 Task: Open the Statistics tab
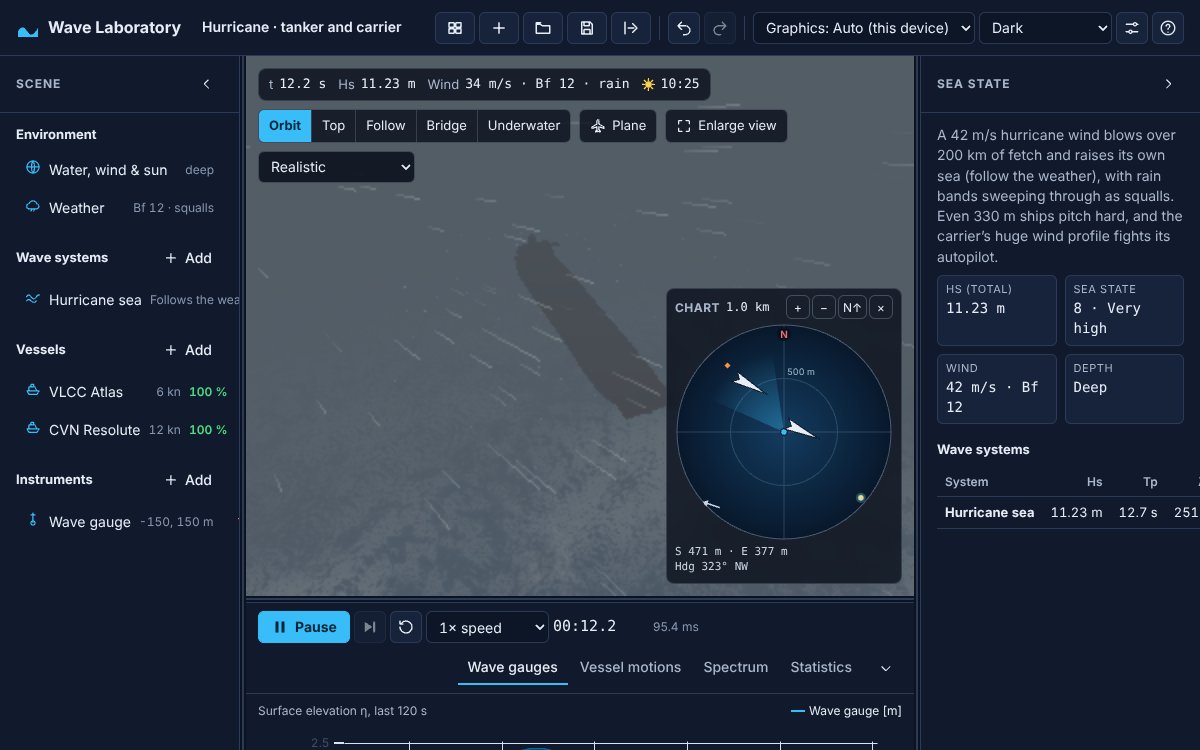click(x=821, y=667)
